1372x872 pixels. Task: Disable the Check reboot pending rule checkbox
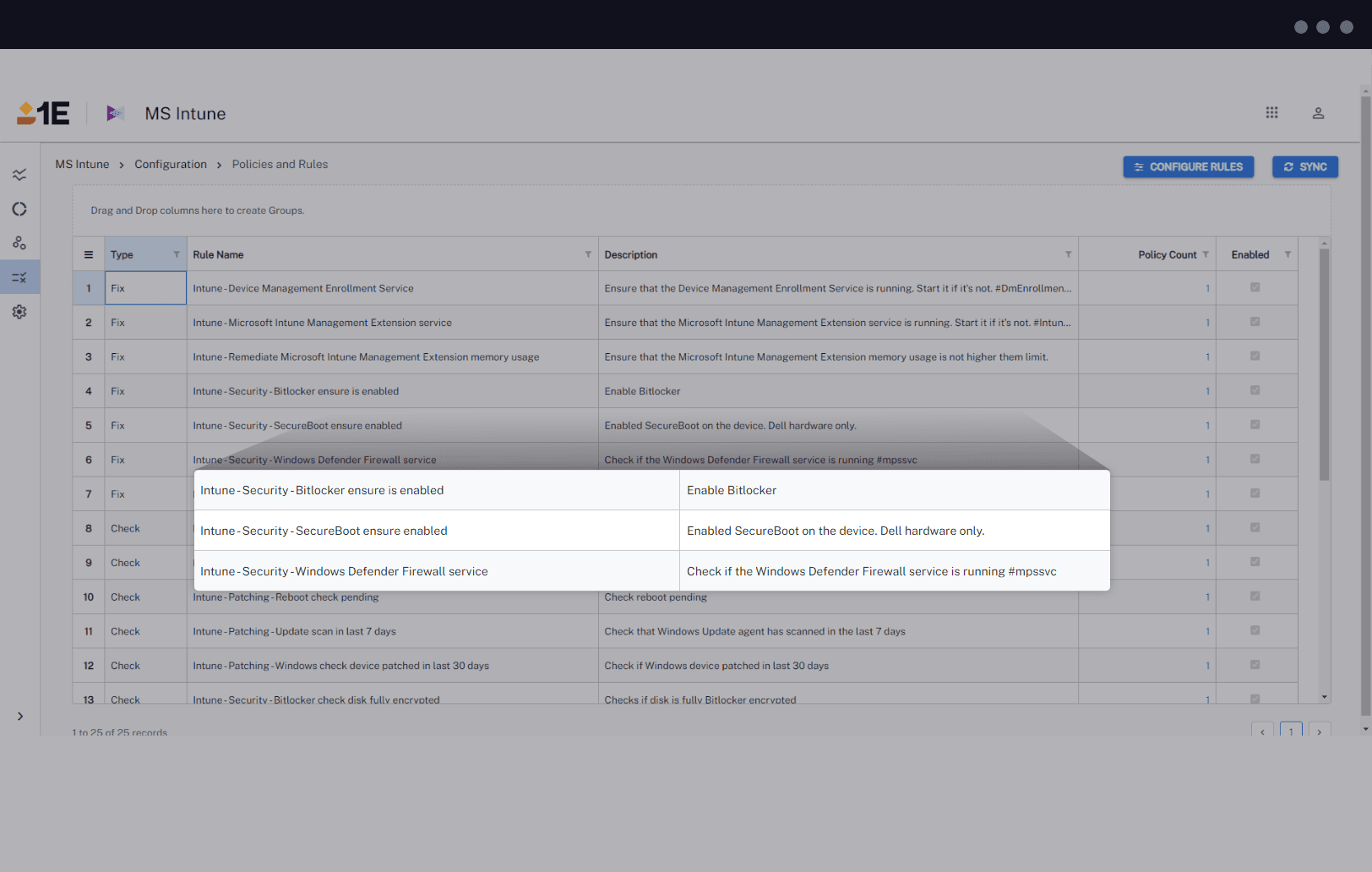[1255, 596]
